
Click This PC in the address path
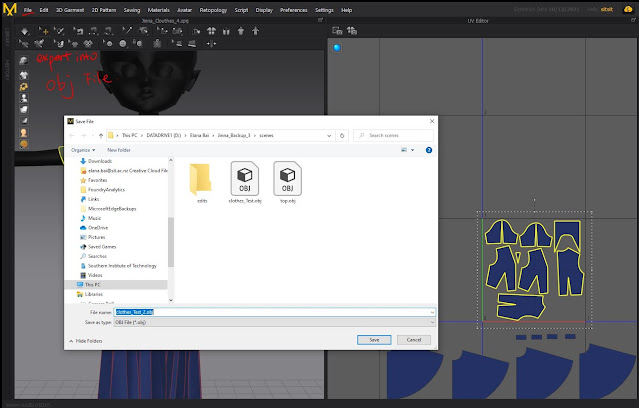tap(130, 135)
